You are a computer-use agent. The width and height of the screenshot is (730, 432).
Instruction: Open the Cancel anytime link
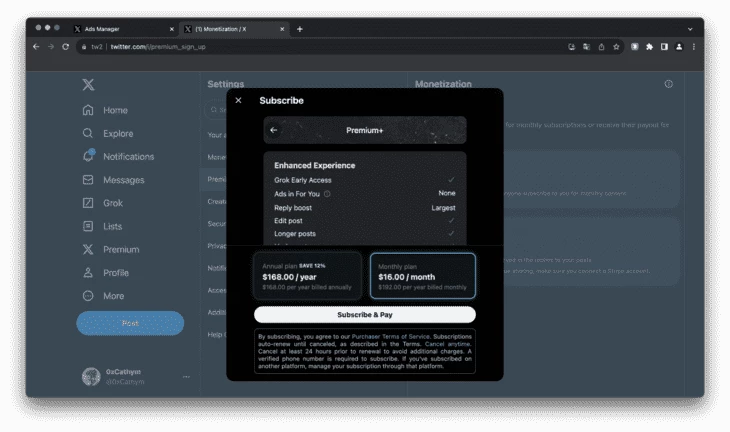click(447, 344)
